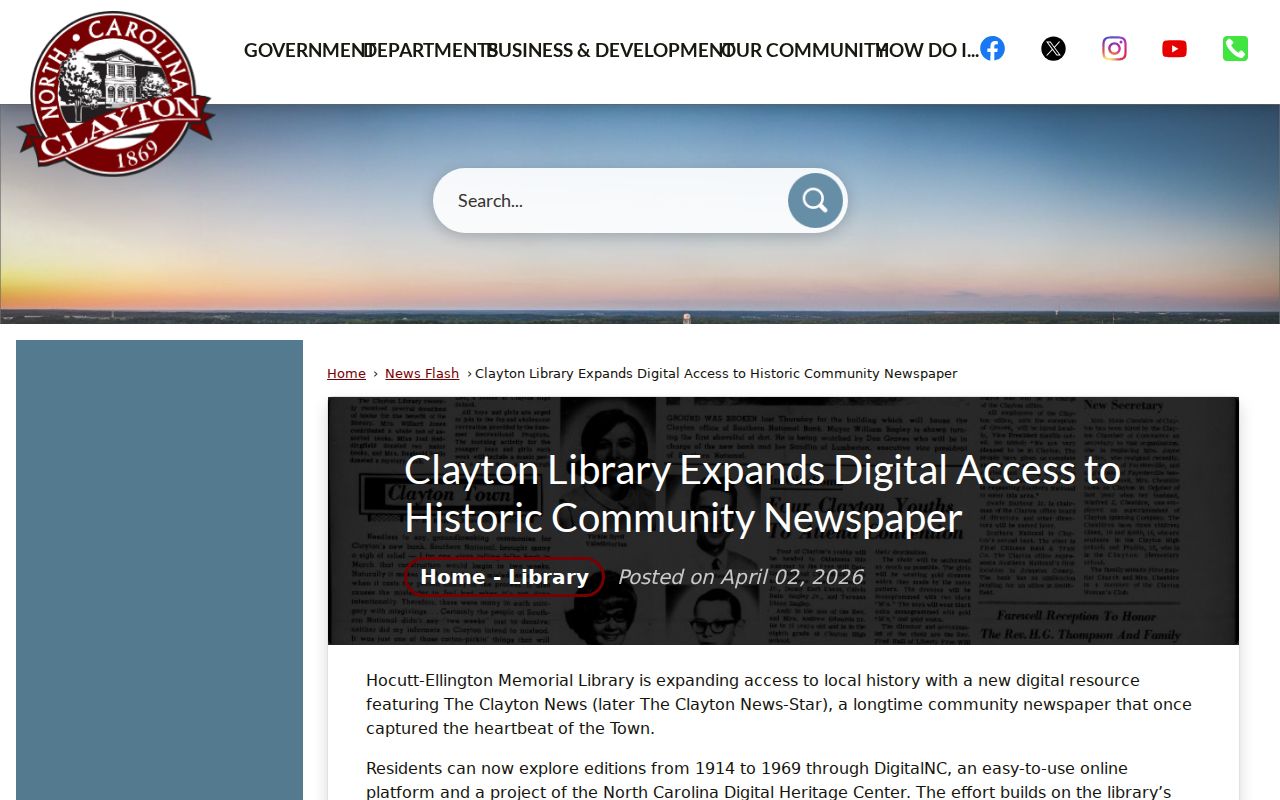Open the Our Community menu
1280x800 pixels.
point(803,50)
